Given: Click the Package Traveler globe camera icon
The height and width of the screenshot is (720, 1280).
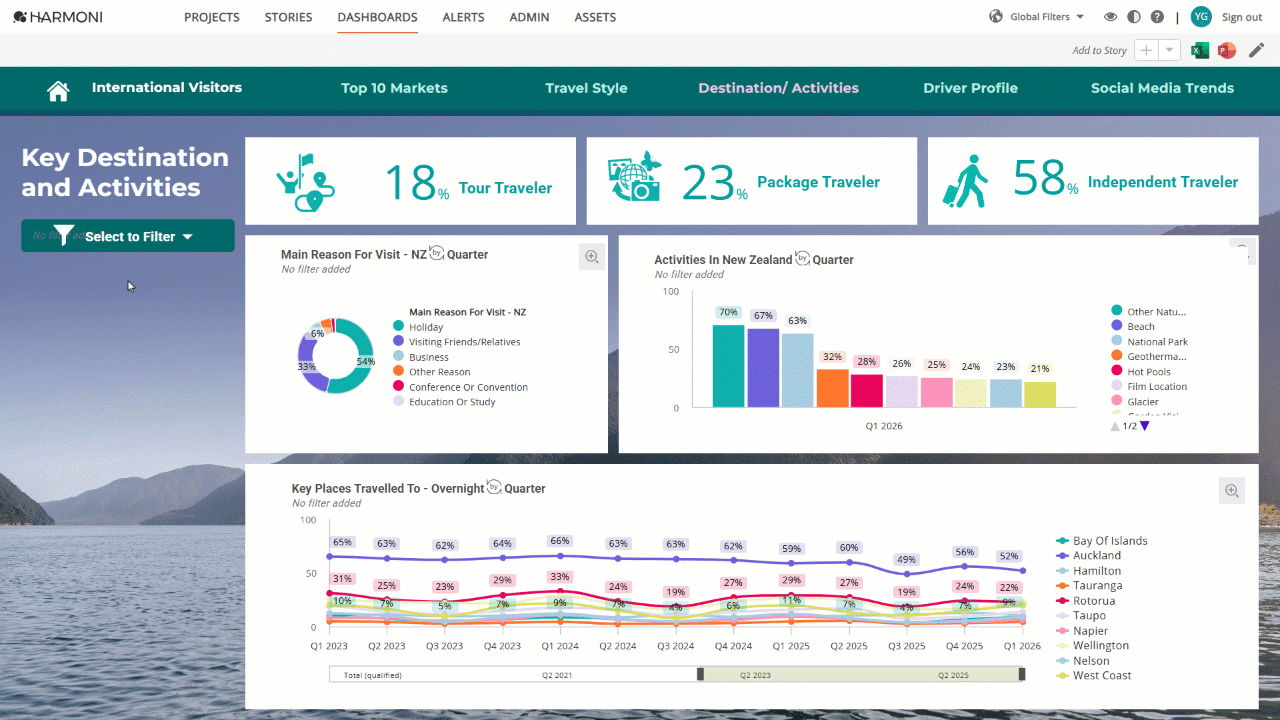Looking at the screenshot, I should click(x=635, y=177).
